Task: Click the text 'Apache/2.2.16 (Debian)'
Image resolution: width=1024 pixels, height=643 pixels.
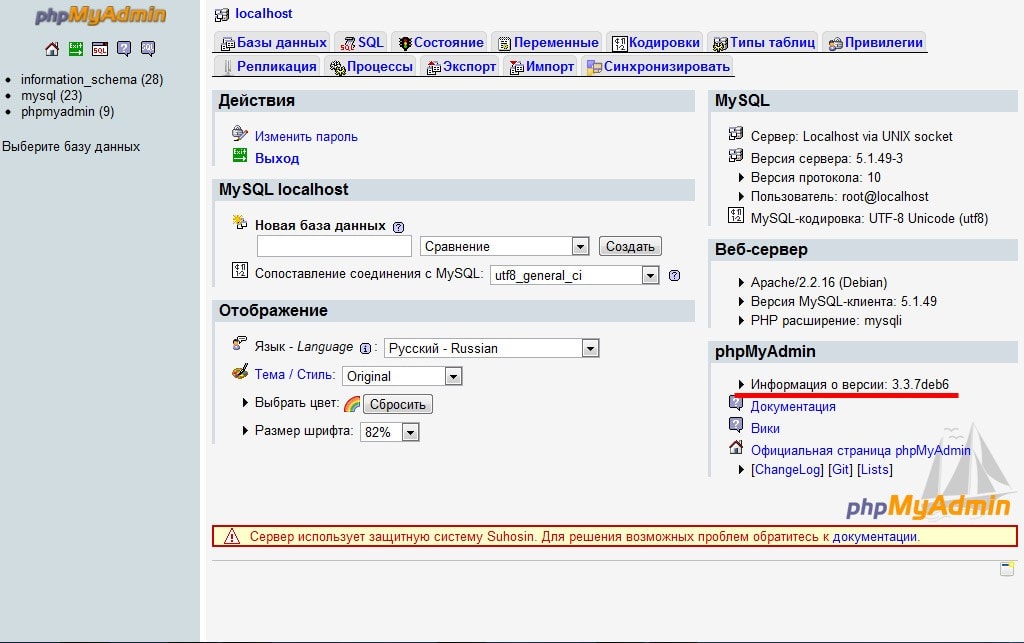Action: [x=819, y=282]
